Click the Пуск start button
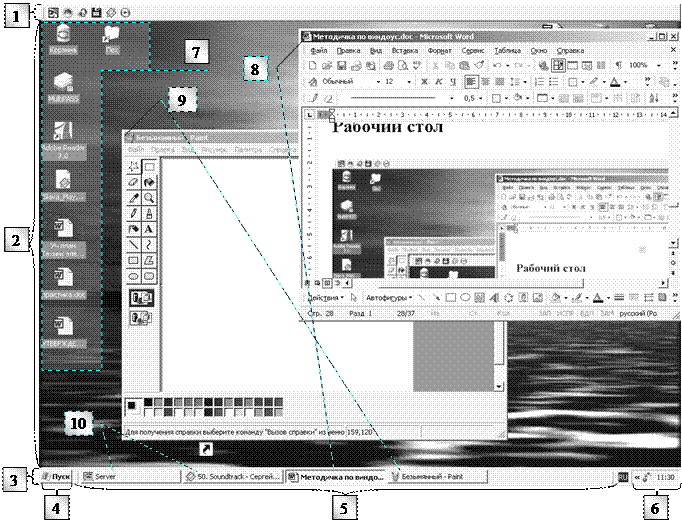682x522 pixels. pyautogui.click(x=56, y=476)
